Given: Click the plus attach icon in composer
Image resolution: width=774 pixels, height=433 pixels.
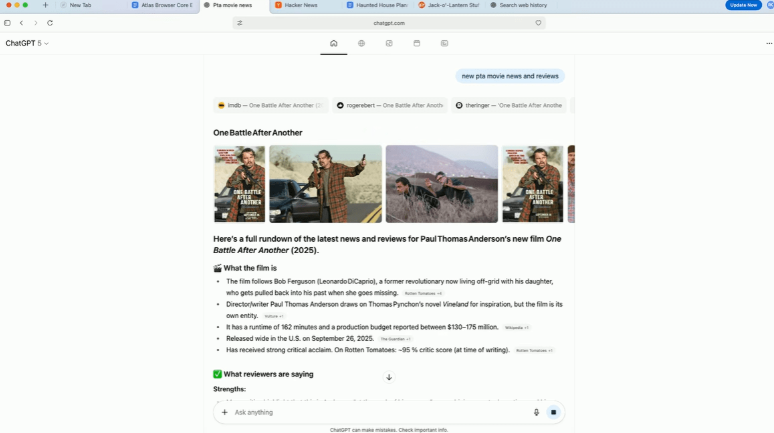Looking at the screenshot, I should [x=224, y=412].
